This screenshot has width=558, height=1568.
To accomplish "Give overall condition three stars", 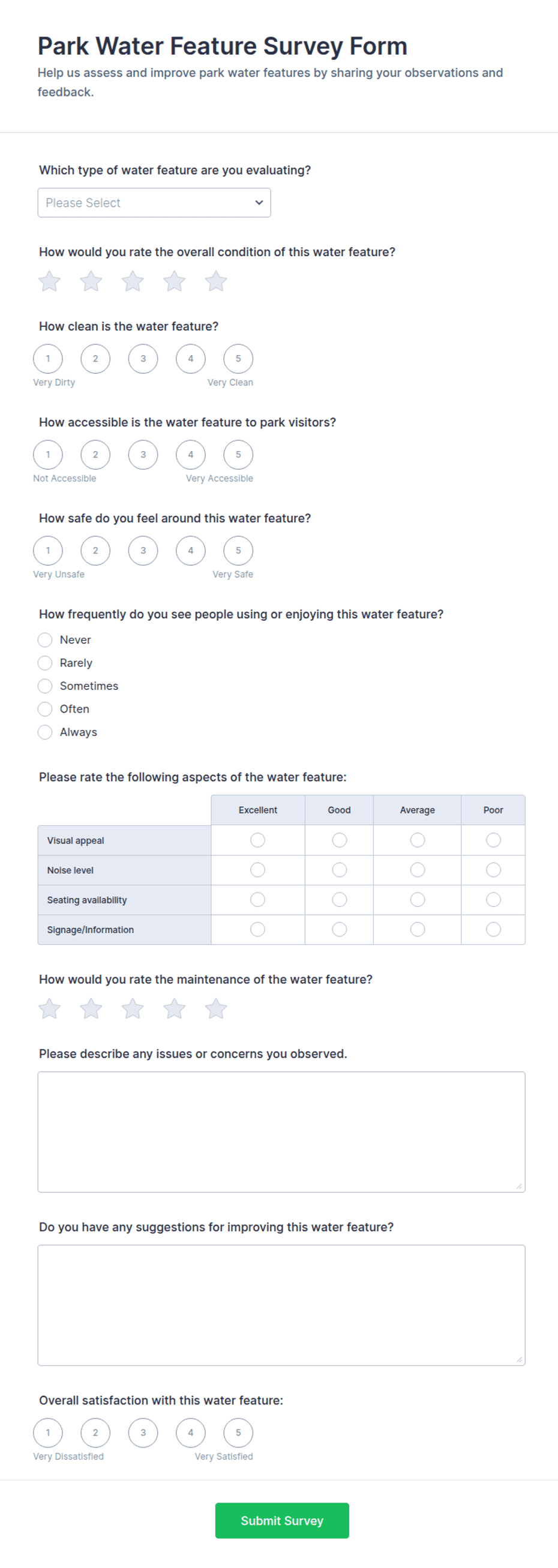I will click(132, 281).
